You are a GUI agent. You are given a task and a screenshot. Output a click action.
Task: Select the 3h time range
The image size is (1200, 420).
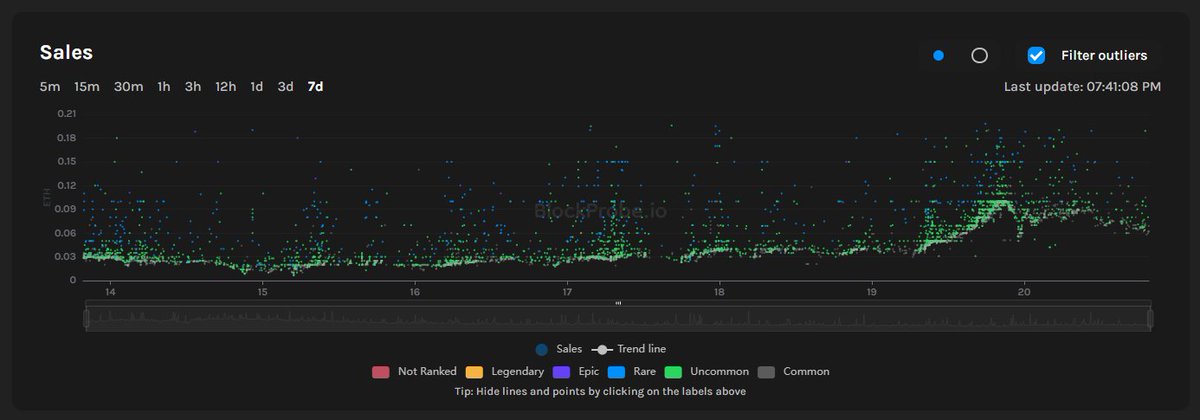(192, 87)
